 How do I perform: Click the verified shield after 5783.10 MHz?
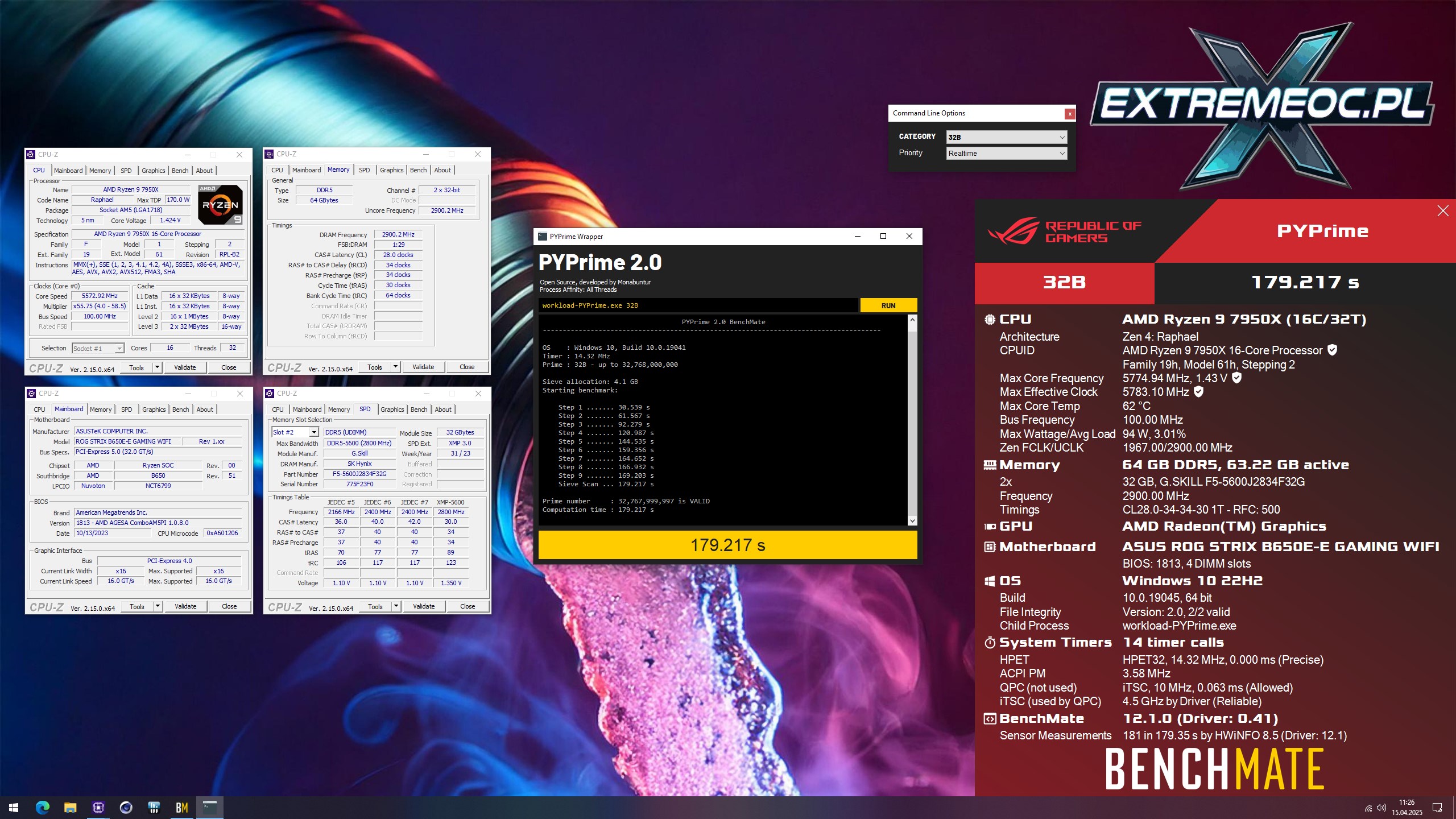click(1198, 392)
